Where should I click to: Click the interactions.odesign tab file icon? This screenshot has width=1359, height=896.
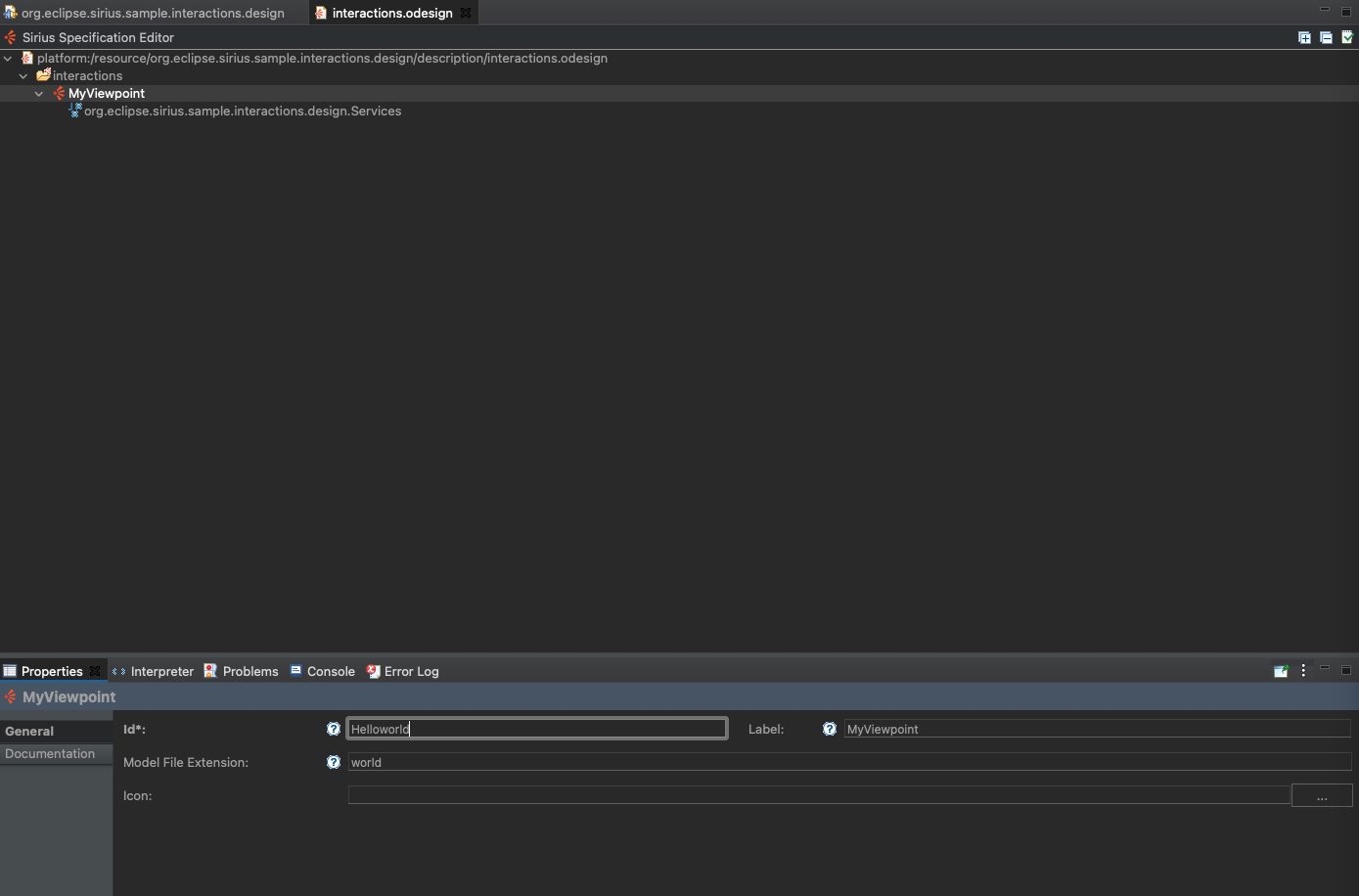[x=321, y=13]
